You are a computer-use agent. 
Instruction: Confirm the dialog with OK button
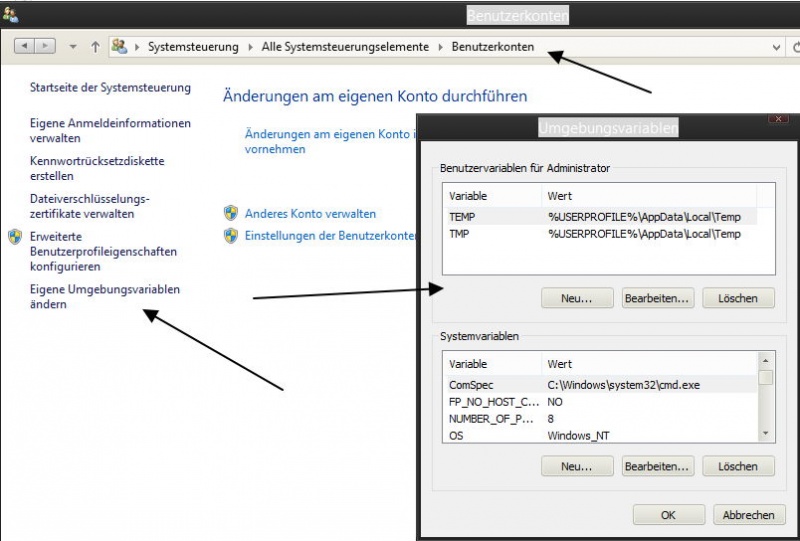pos(668,515)
